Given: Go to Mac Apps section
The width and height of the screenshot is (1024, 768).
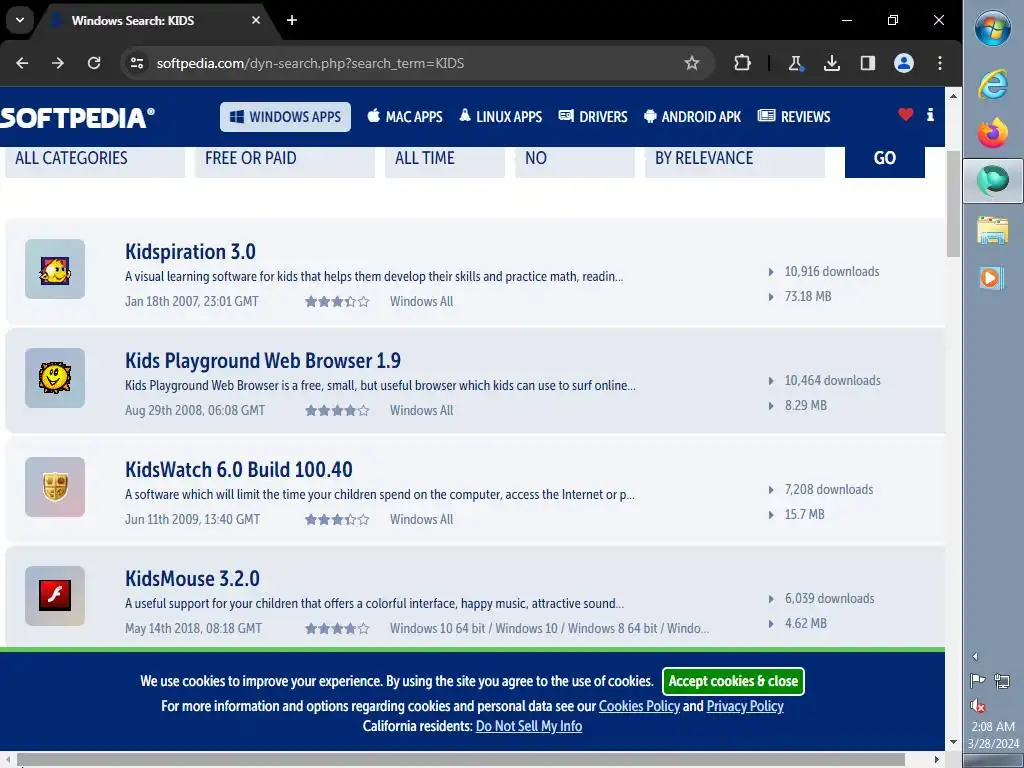Looking at the screenshot, I should (x=405, y=117).
